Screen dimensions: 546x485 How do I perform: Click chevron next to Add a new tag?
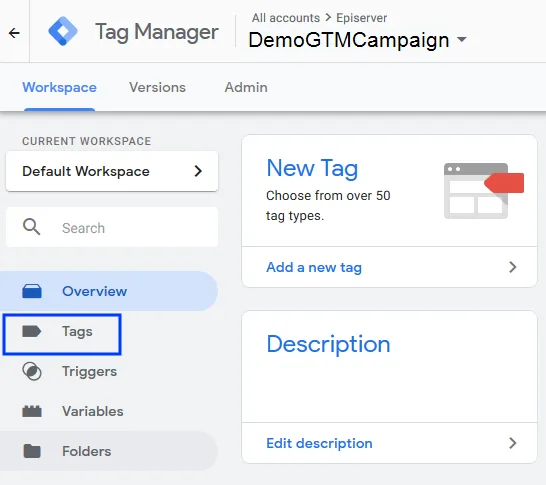click(512, 267)
